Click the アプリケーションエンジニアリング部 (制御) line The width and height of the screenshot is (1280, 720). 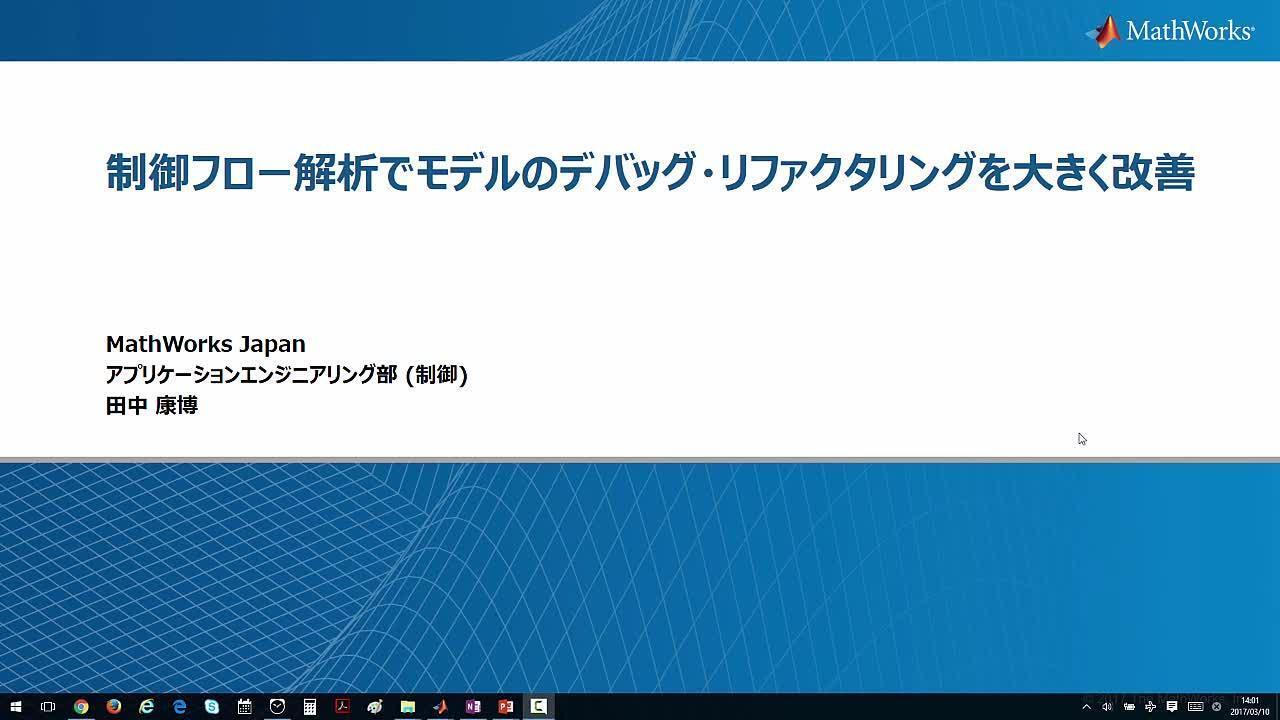click(287, 375)
